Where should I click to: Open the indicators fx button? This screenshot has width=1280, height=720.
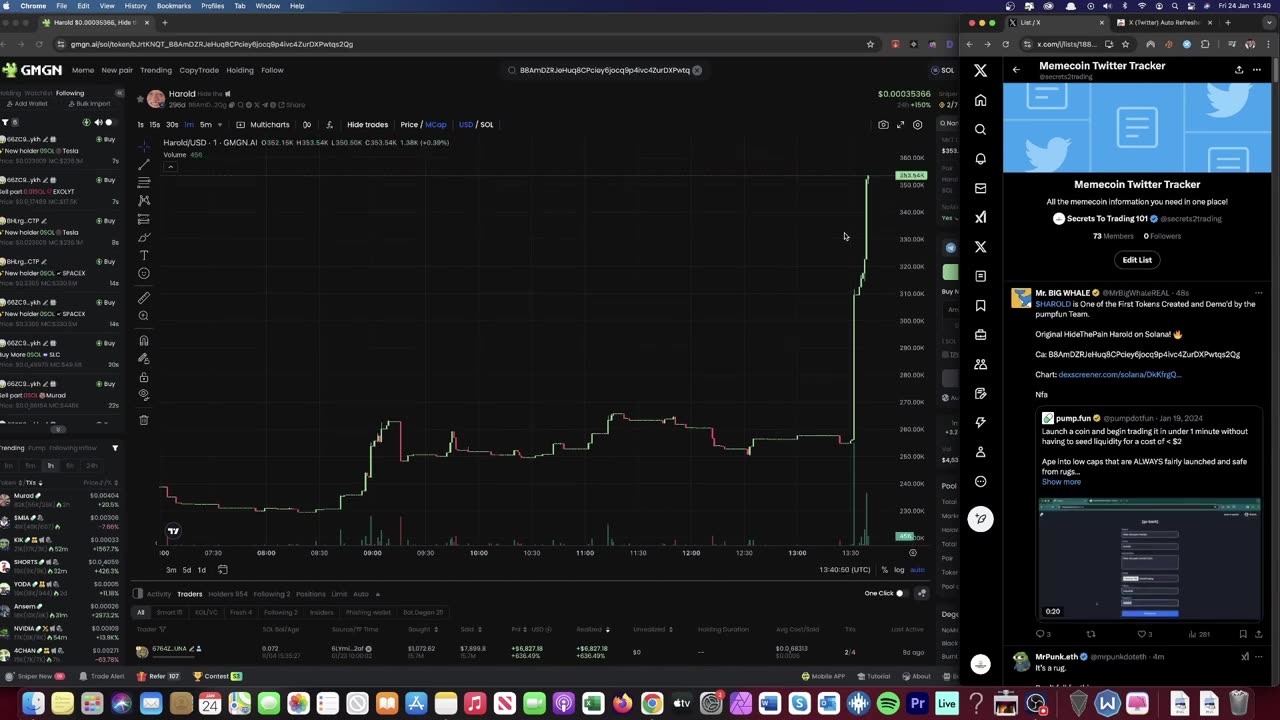pos(329,125)
